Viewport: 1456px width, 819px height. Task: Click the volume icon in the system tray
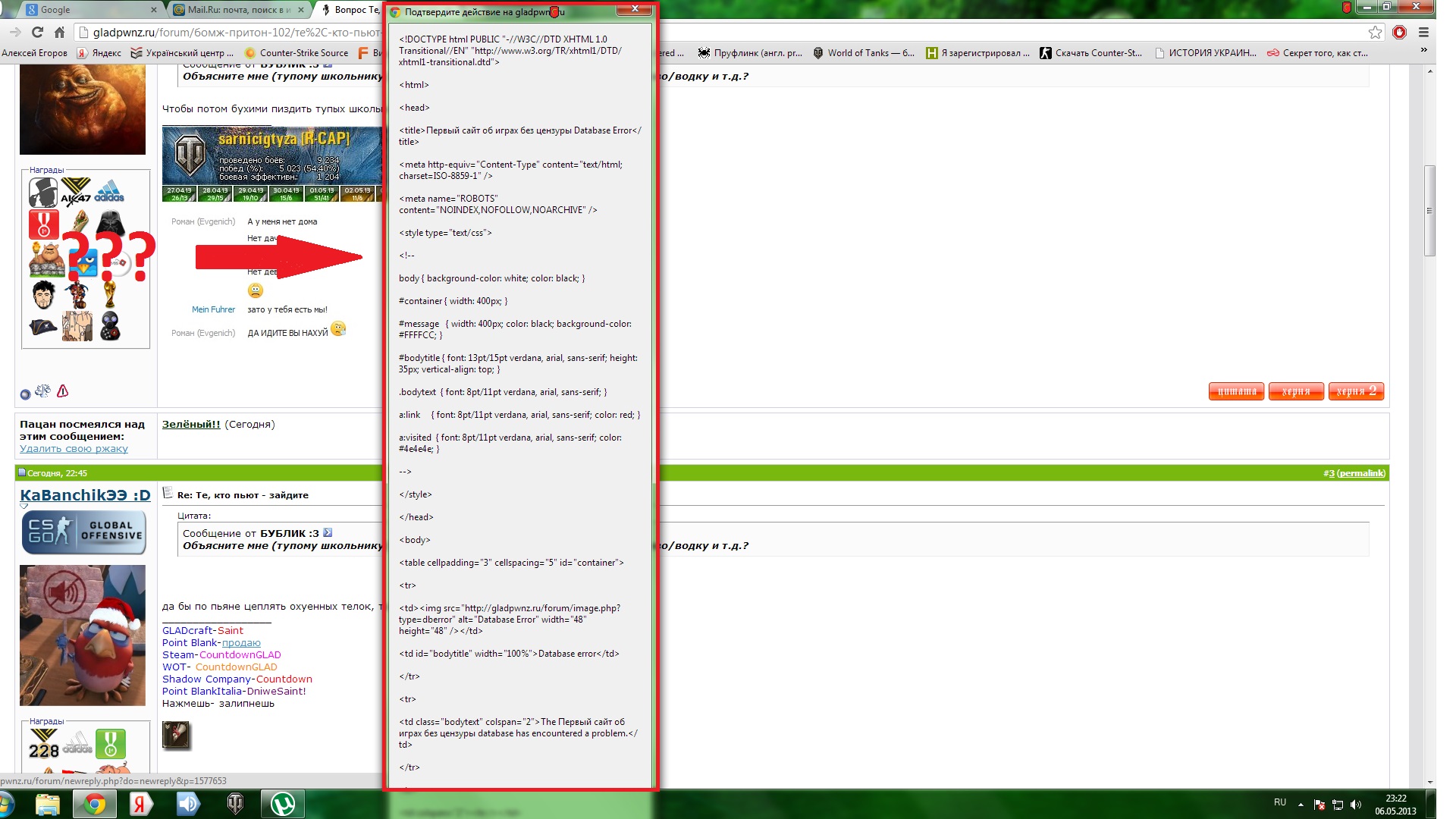click(x=1356, y=805)
